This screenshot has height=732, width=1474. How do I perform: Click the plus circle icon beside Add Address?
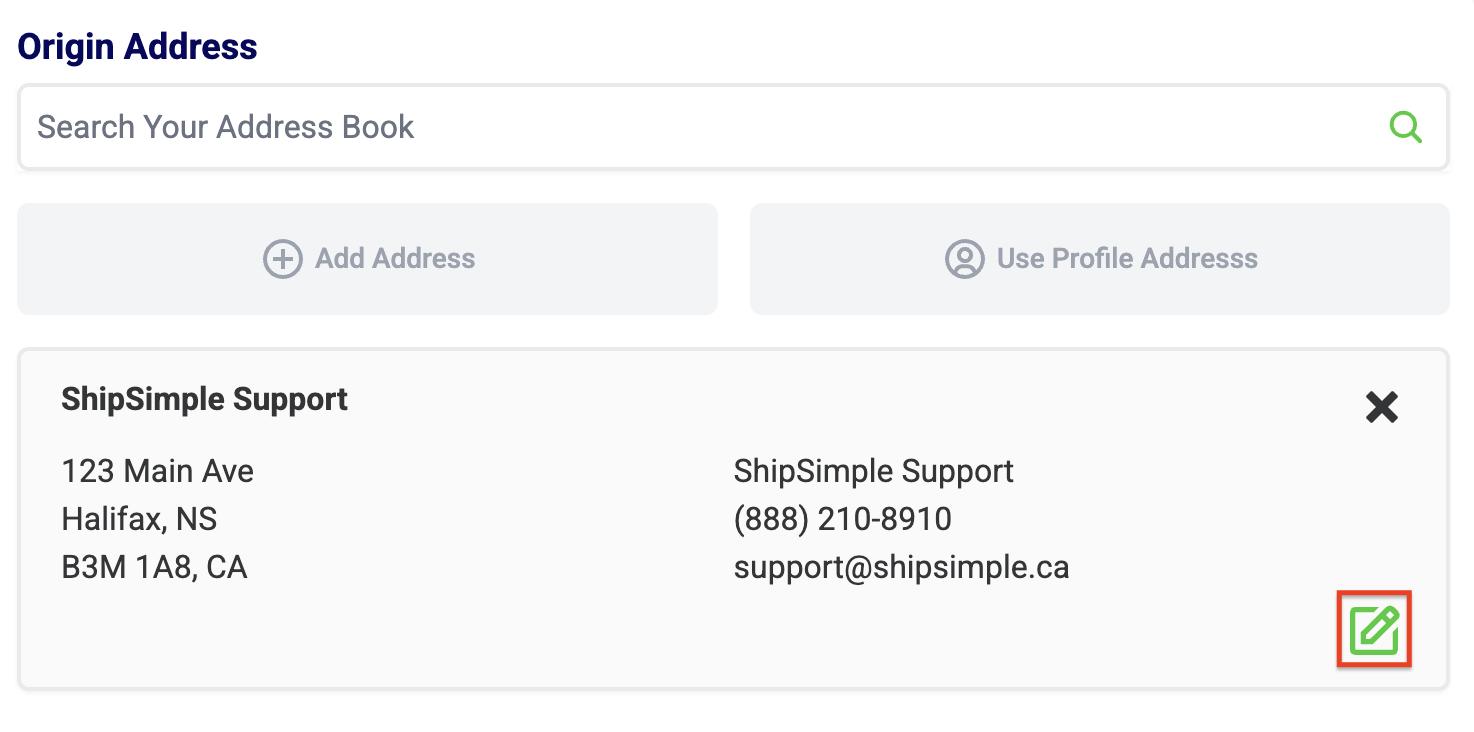point(283,259)
